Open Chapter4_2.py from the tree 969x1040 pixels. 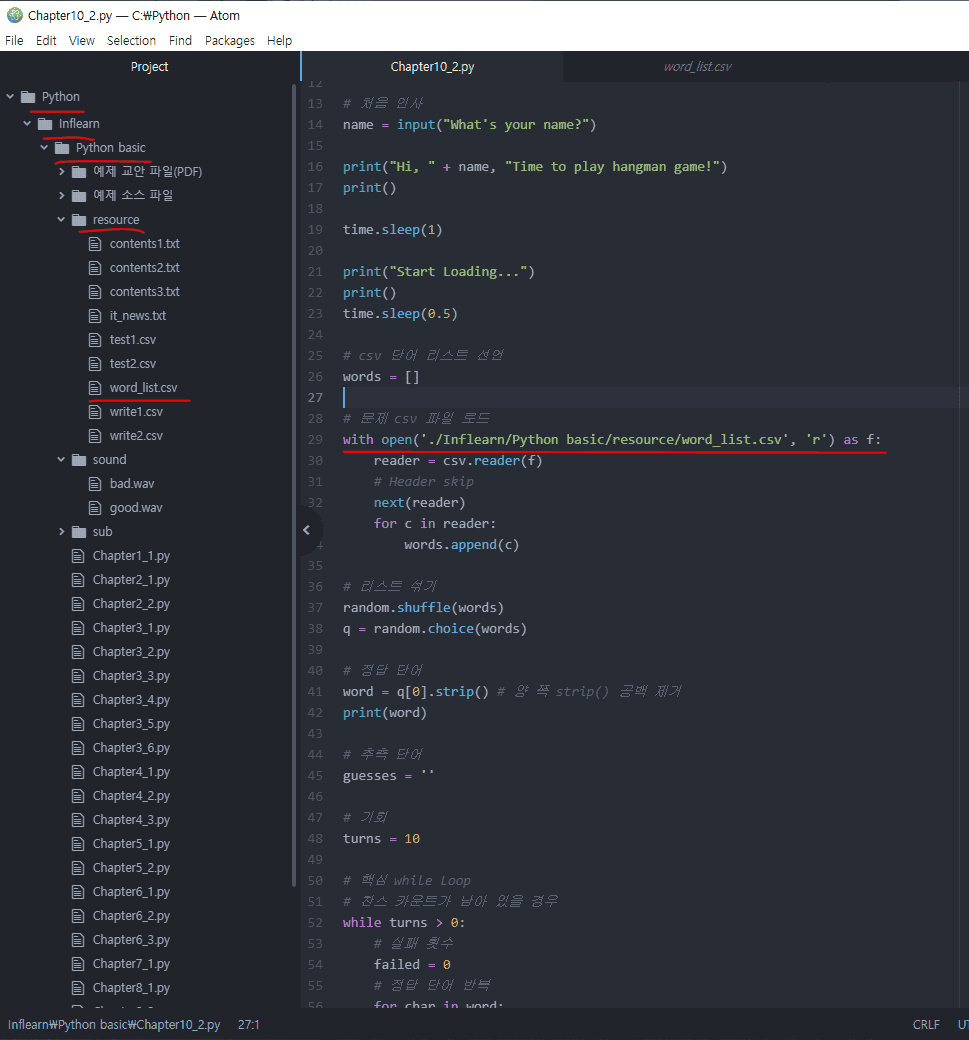coord(131,795)
